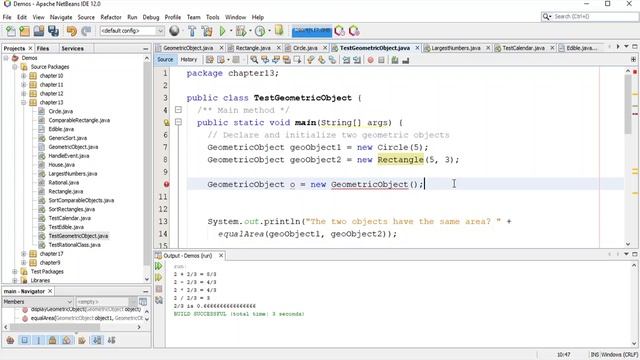Click the Stop square icon in Output panel
The width and height of the screenshot is (640, 360).
(x=159, y=289)
